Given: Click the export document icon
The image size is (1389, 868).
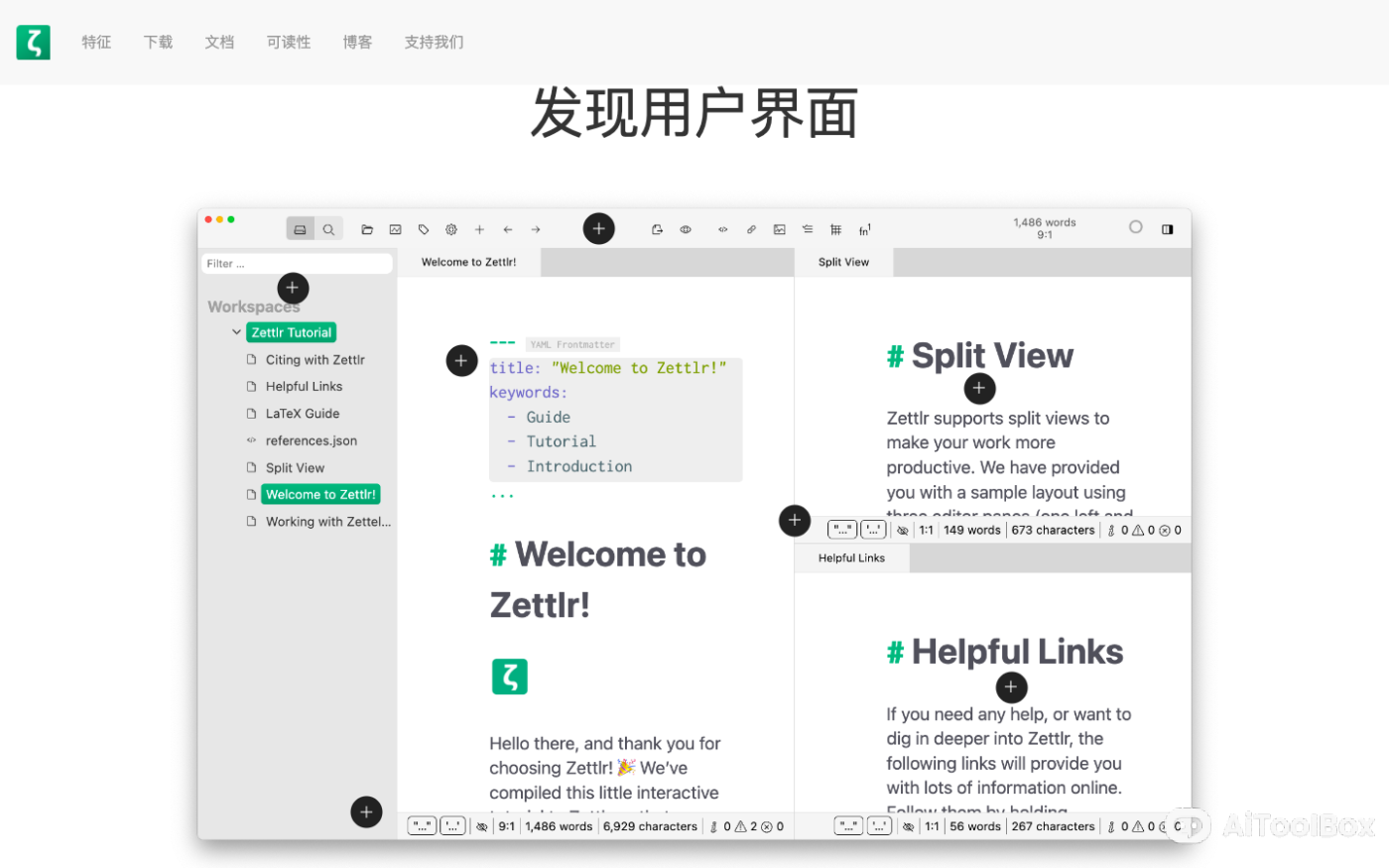Looking at the screenshot, I should 657,229.
